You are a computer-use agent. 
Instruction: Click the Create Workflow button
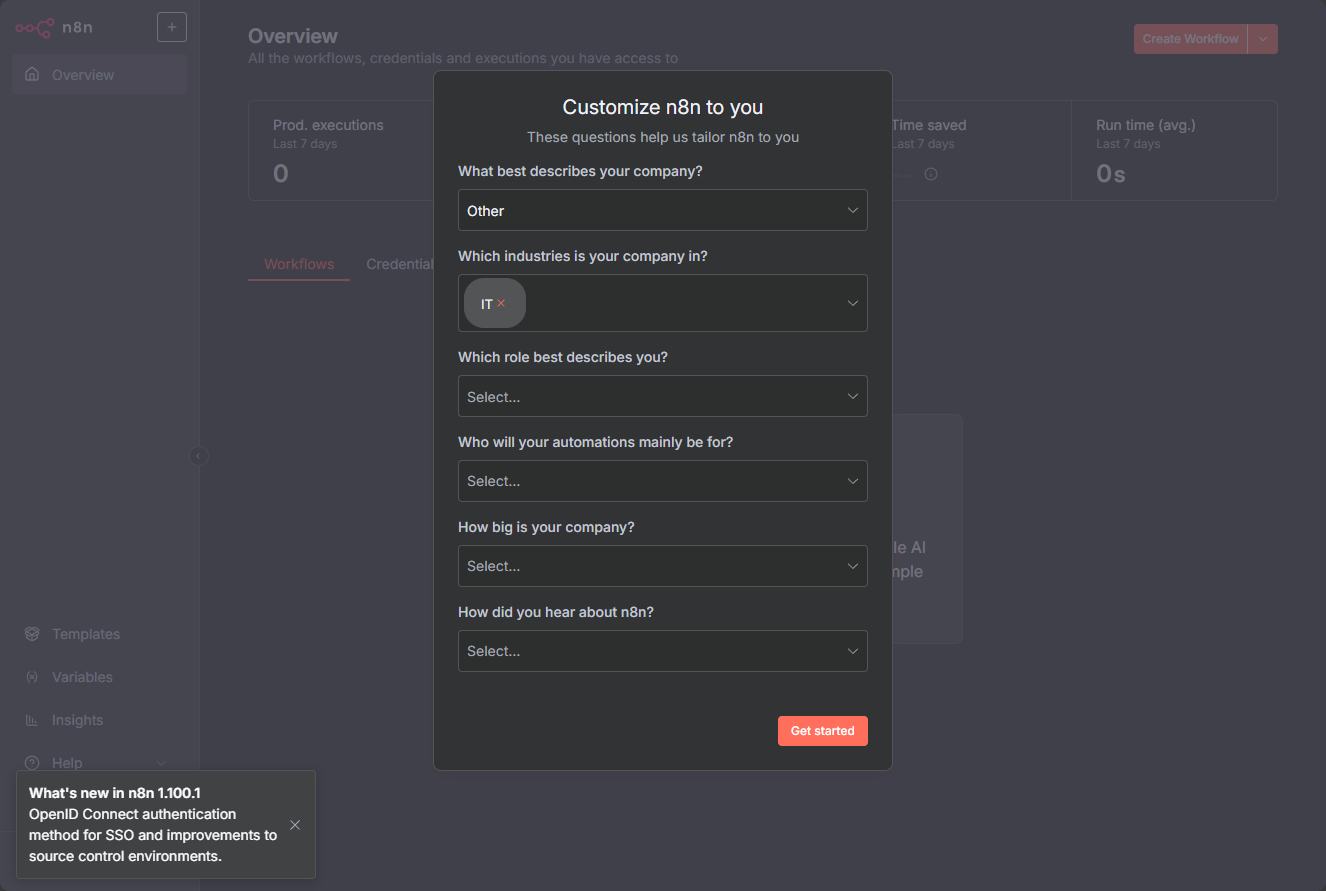1190,39
